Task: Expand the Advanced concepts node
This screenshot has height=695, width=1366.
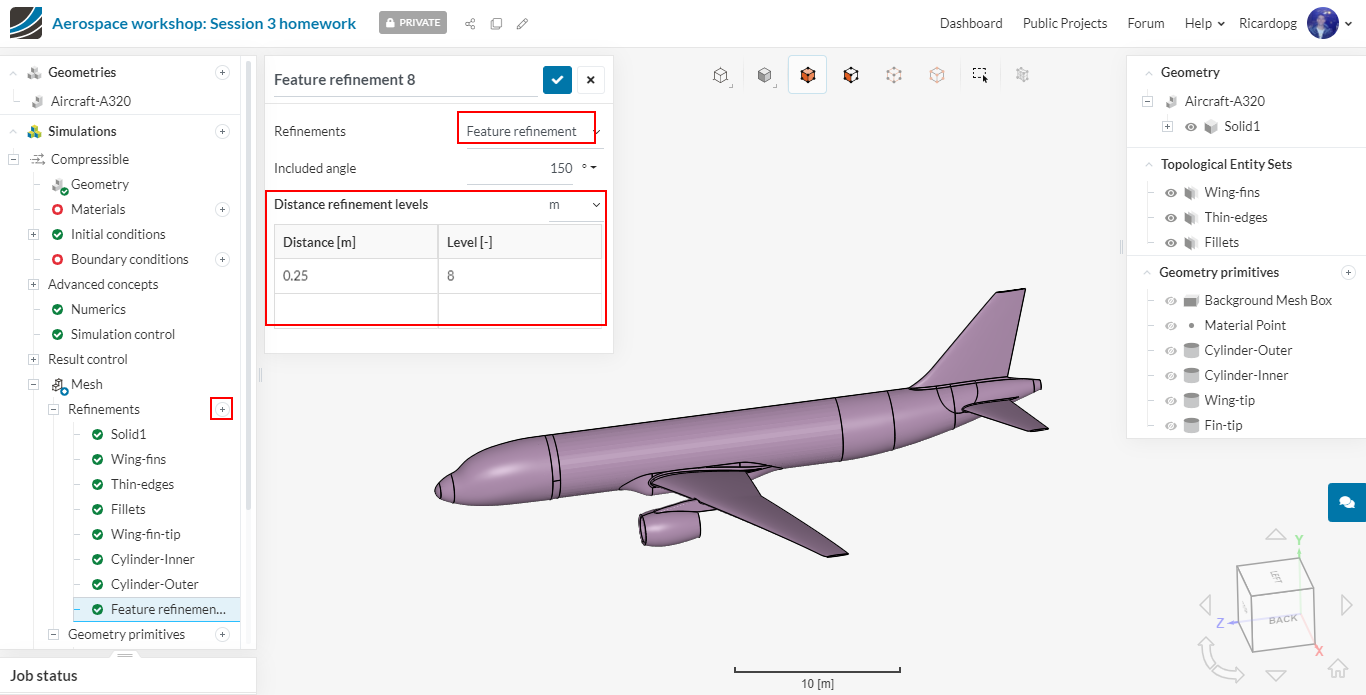Action: pos(33,284)
